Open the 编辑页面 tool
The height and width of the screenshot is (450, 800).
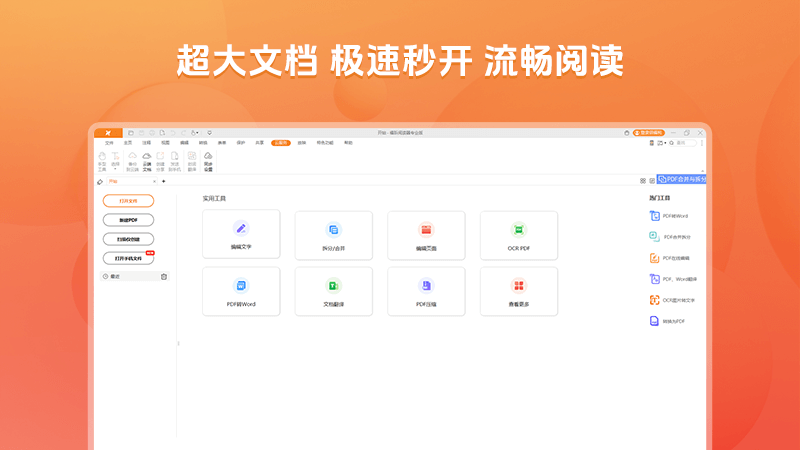[x=426, y=236]
